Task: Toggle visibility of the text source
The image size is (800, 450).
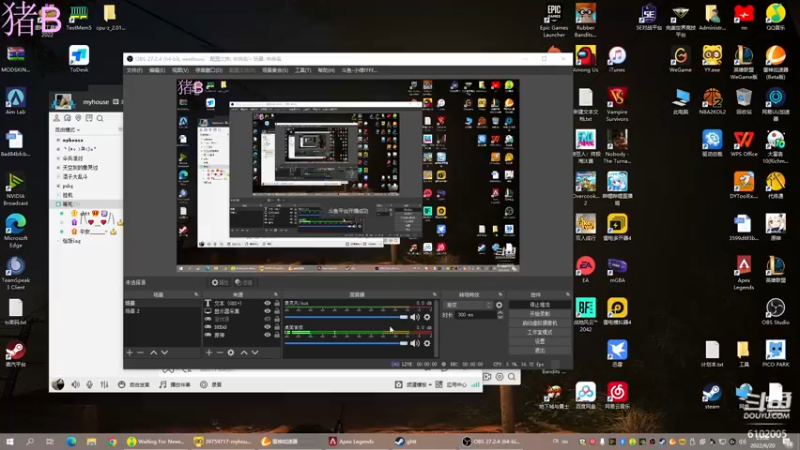Action: (267, 303)
